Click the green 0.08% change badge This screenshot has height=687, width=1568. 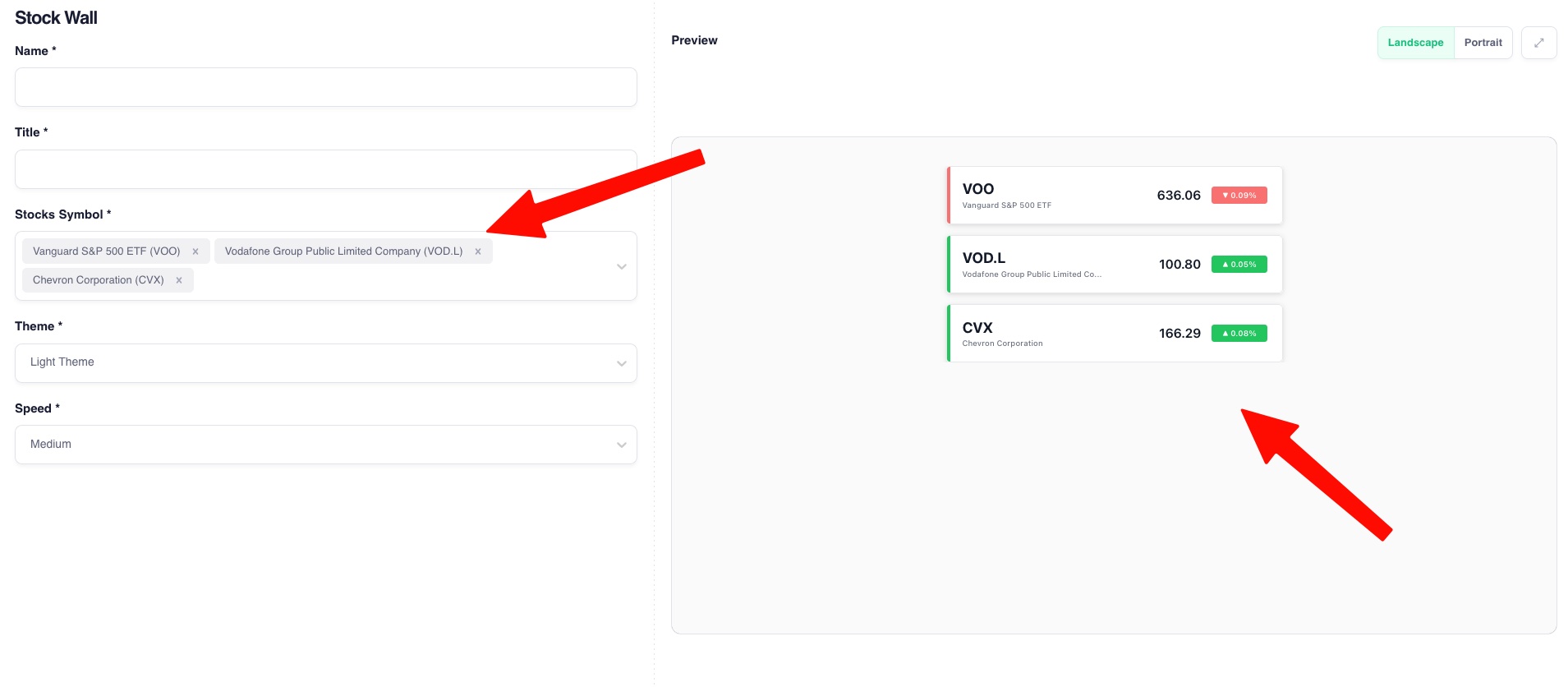(x=1239, y=334)
